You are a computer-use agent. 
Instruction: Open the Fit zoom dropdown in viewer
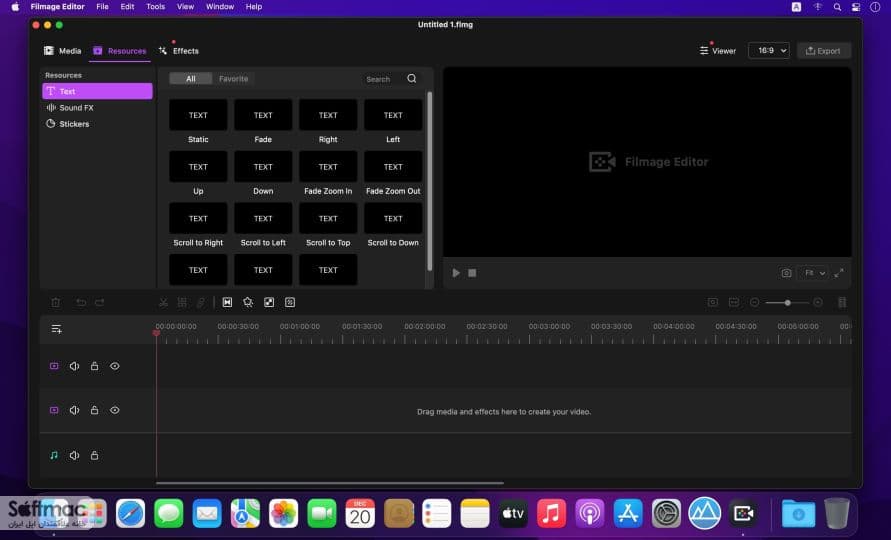point(813,273)
